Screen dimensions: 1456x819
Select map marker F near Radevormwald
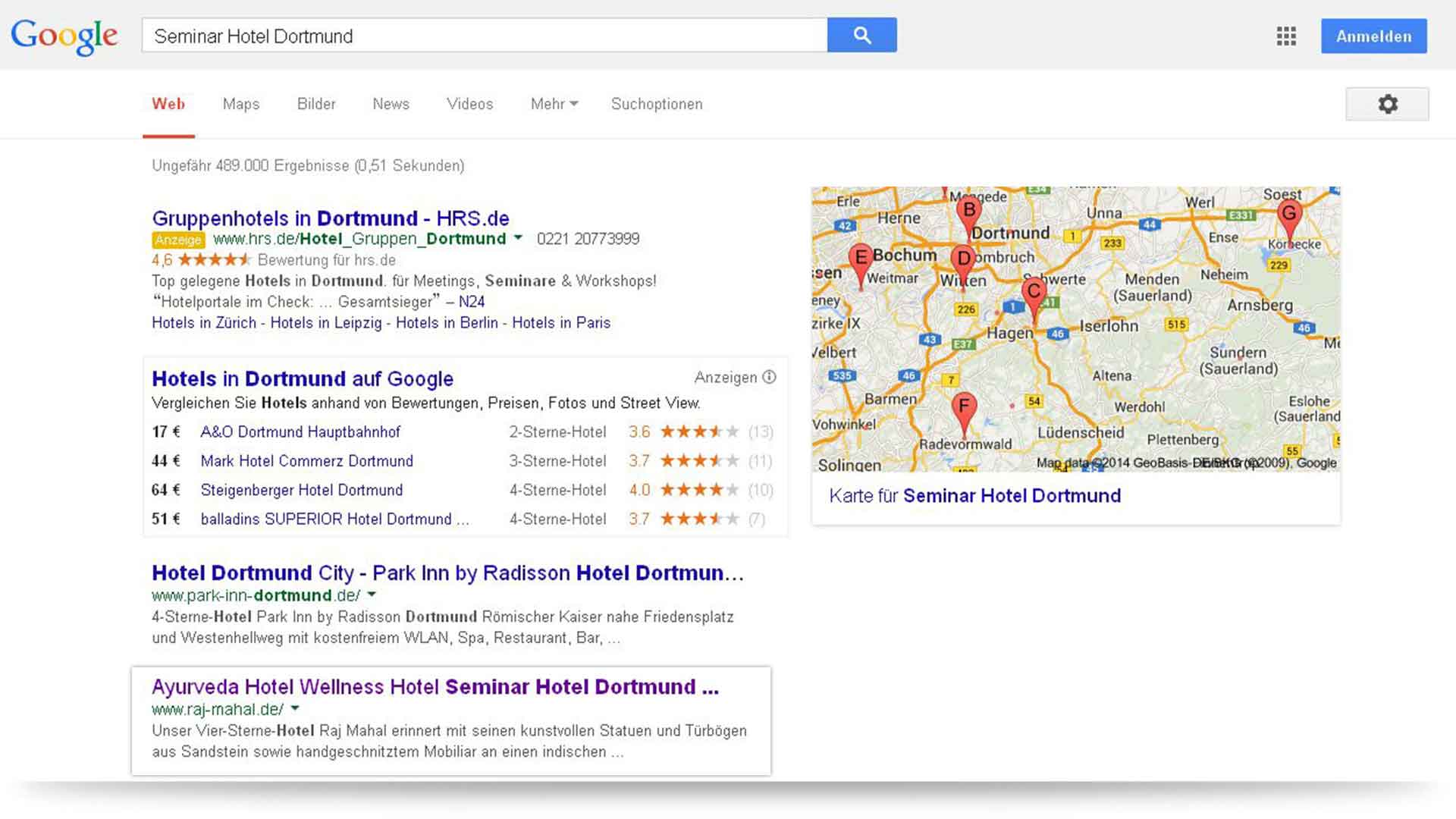click(x=963, y=408)
